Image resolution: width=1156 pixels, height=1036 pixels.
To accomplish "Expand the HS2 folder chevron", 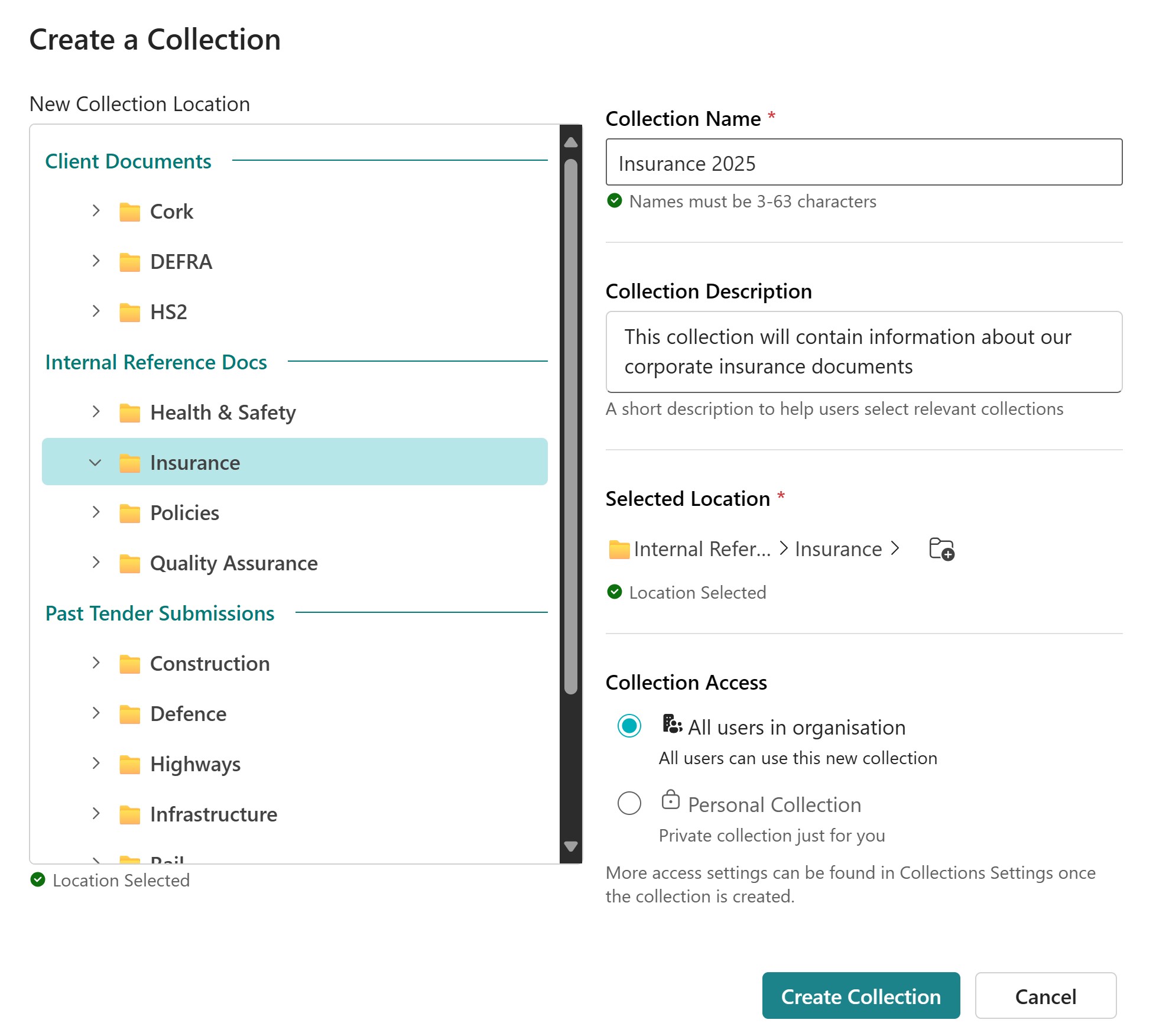I will coord(96,311).
